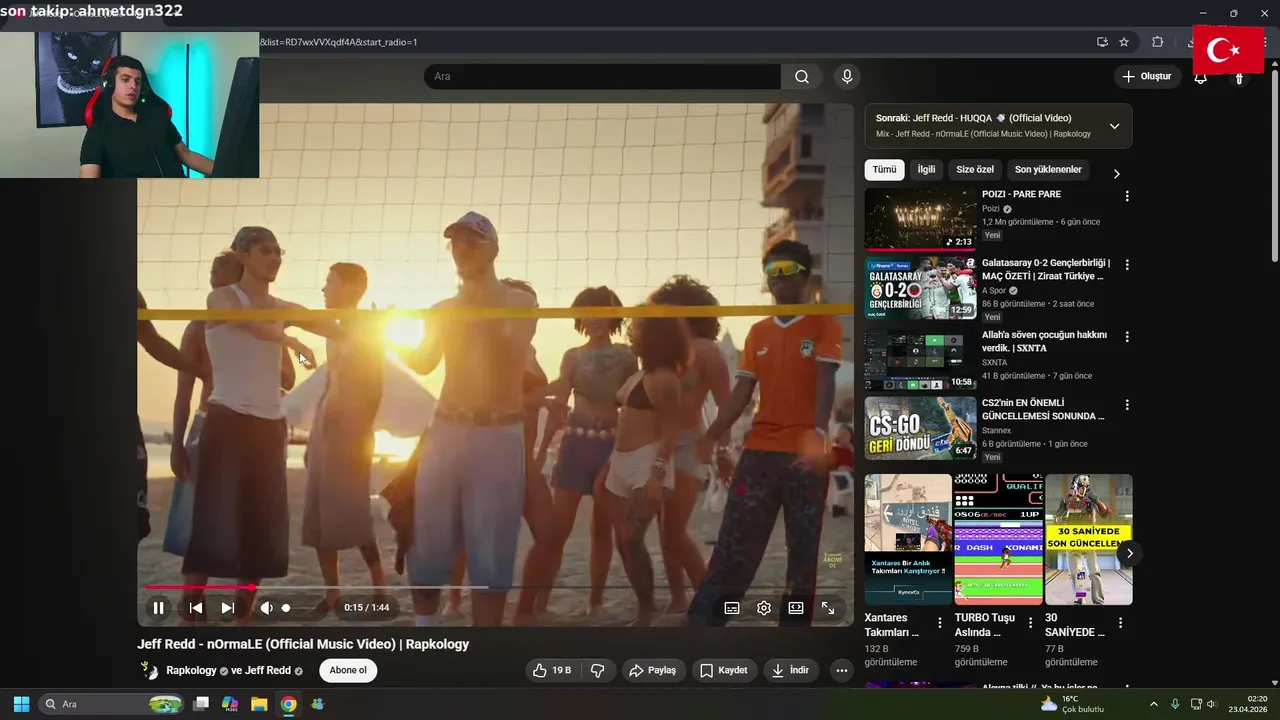Open options menu for Galatasaray 0-2 Gençlerbirliği video
This screenshot has width=1280, height=720.
pyautogui.click(x=1127, y=265)
